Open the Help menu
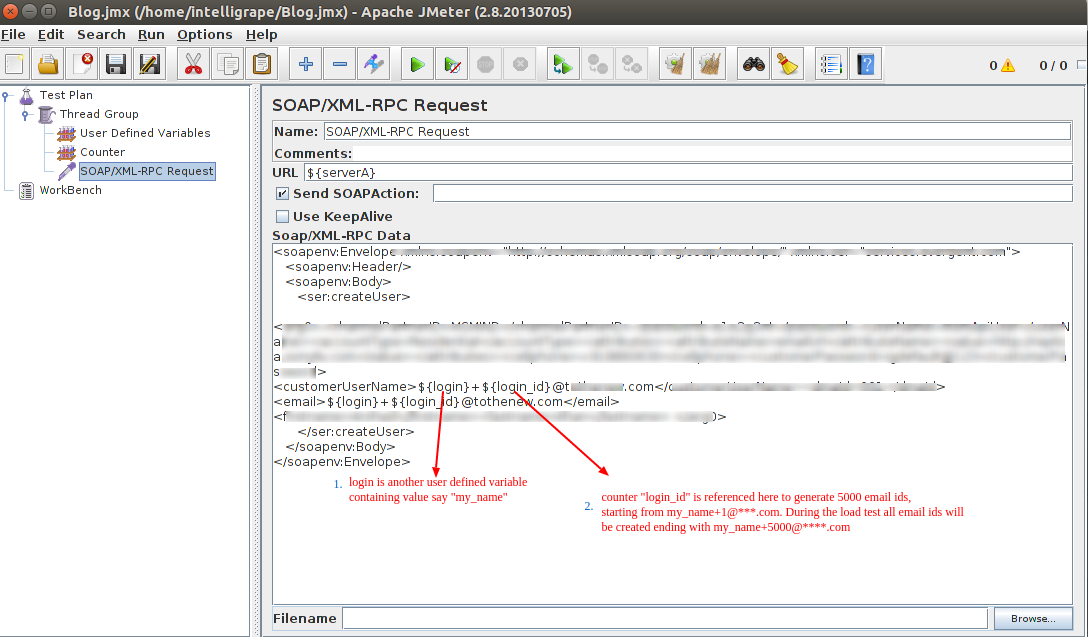This screenshot has height=637, width=1088. (x=262, y=35)
